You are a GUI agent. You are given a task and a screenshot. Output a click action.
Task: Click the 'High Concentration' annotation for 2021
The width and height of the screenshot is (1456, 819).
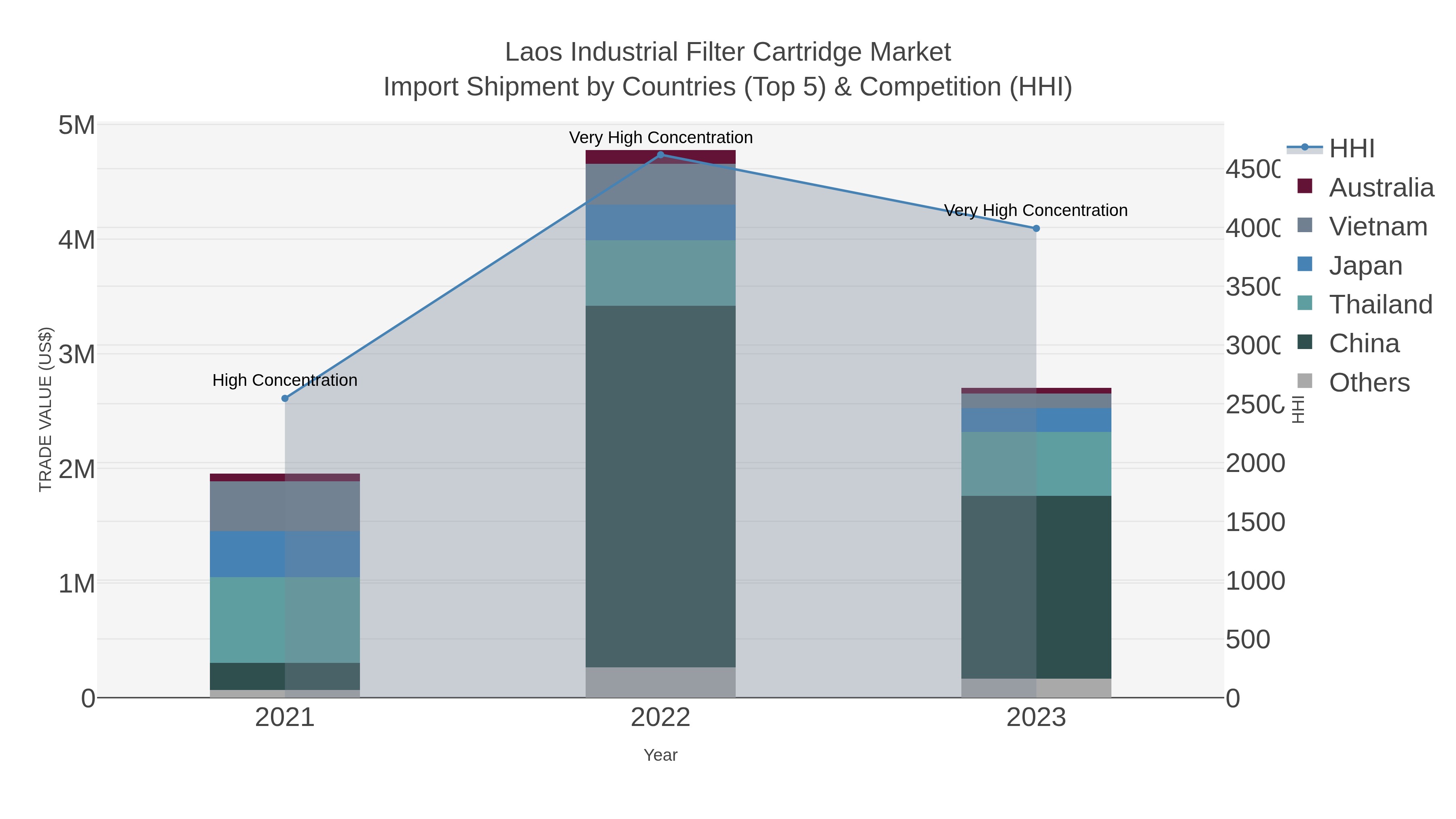click(x=285, y=381)
